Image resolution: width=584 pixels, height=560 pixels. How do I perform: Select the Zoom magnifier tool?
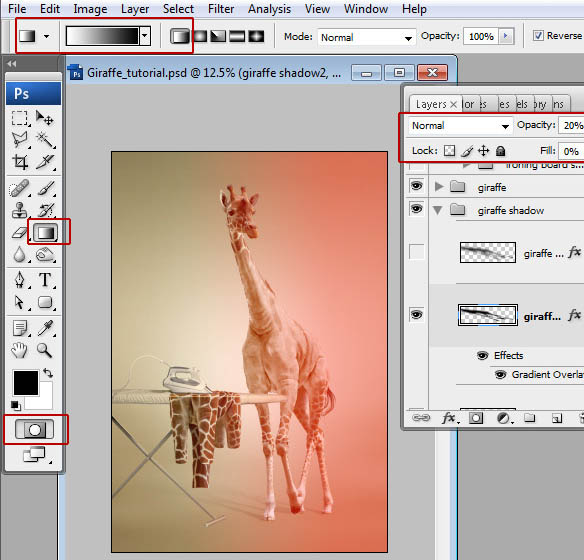click(44, 350)
